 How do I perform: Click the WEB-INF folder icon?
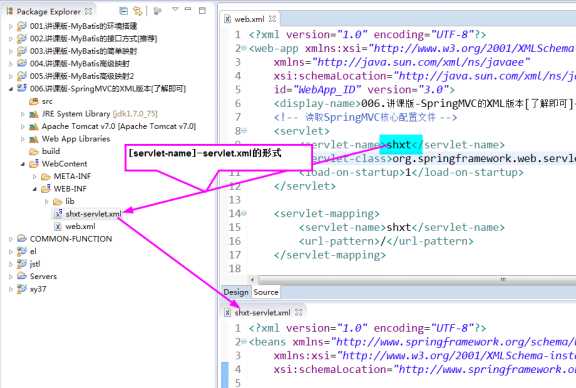click(x=46, y=189)
